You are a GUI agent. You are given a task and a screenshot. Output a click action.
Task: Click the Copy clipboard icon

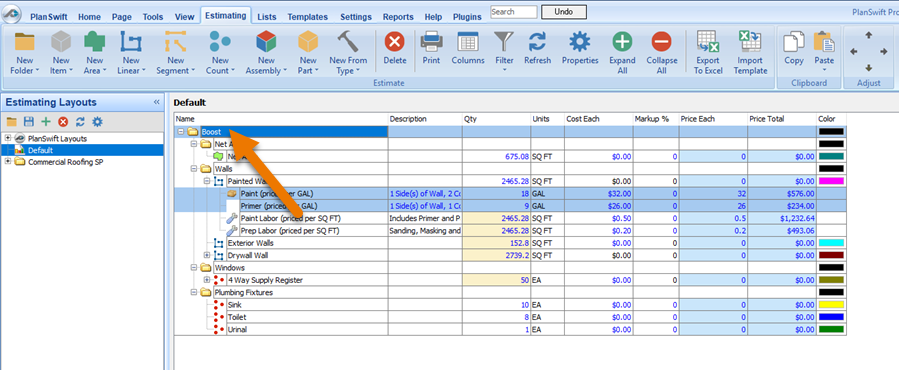point(794,42)
